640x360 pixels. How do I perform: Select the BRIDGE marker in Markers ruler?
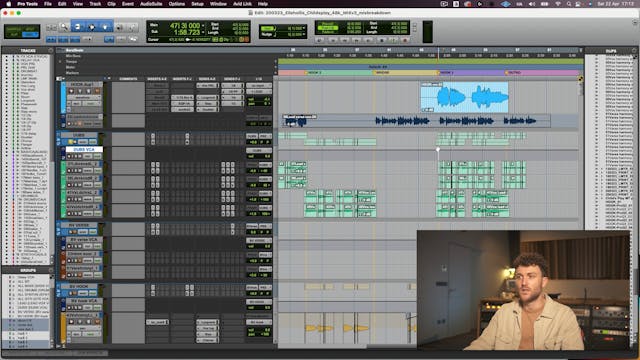tap(382, 73)
